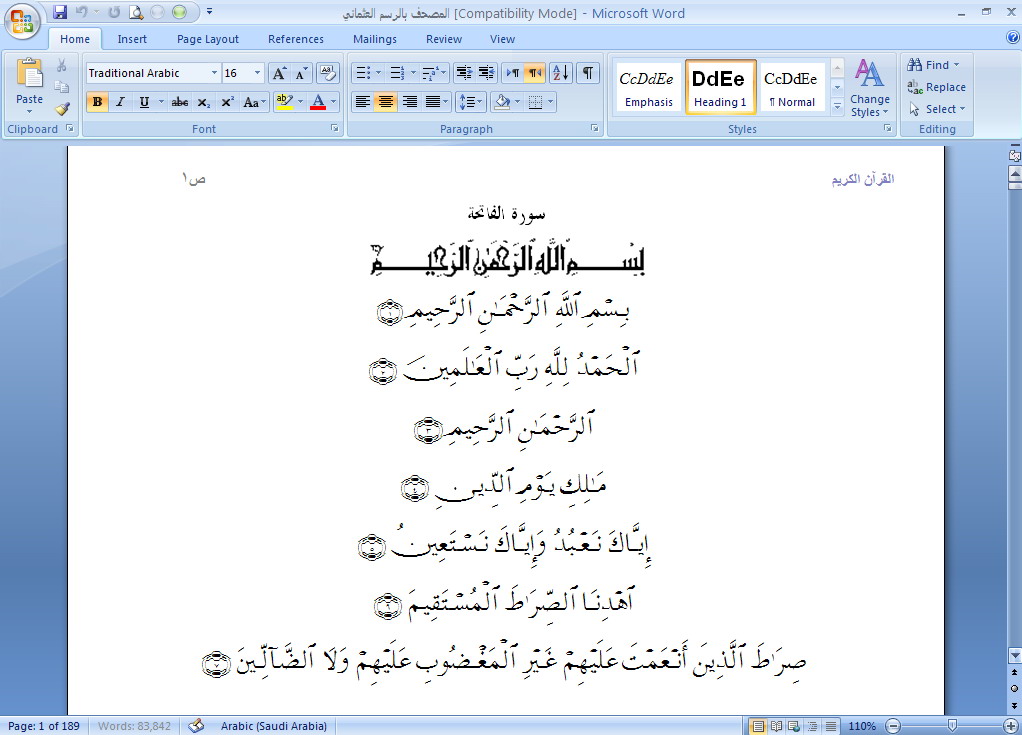Screen dimensions: 1022x735
Task: Grow the font size
Action: (279, 73)
